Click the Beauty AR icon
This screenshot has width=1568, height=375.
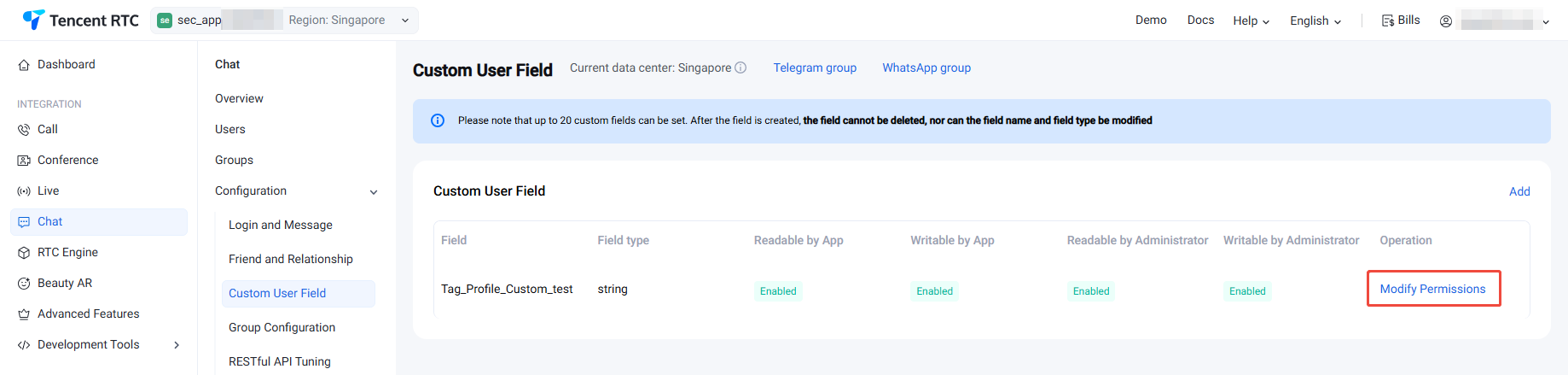click(x=24, y=284)
